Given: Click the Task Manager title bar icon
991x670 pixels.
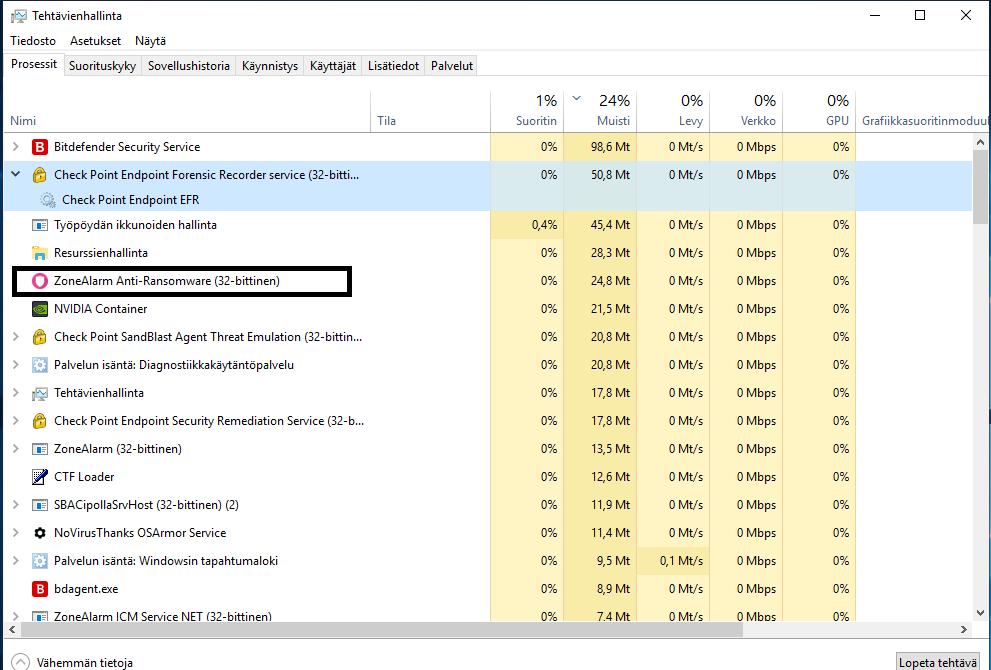Looking at the screenshot, I should tap(19, 16).
